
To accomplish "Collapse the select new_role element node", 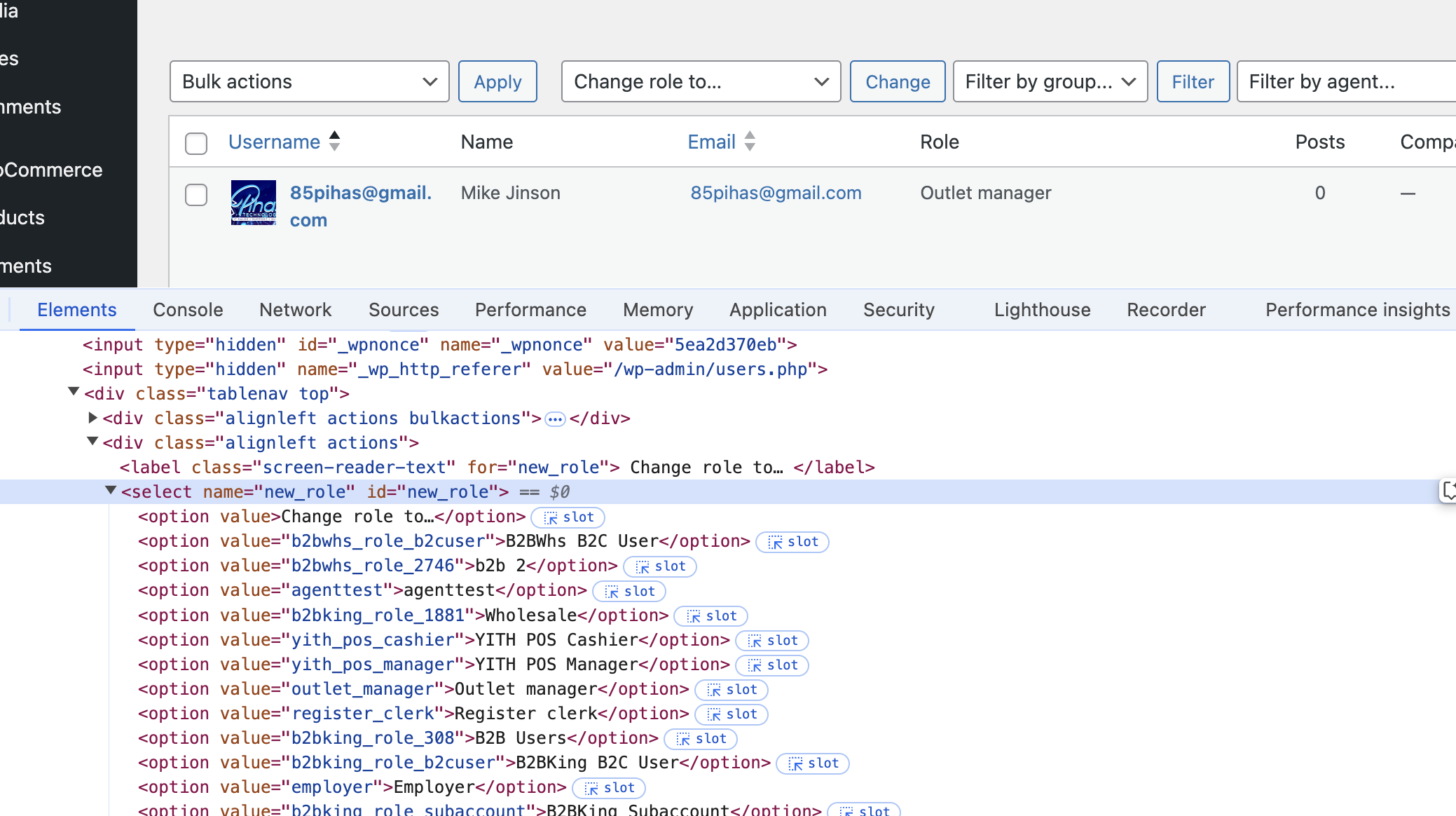I will click(111, 491).
